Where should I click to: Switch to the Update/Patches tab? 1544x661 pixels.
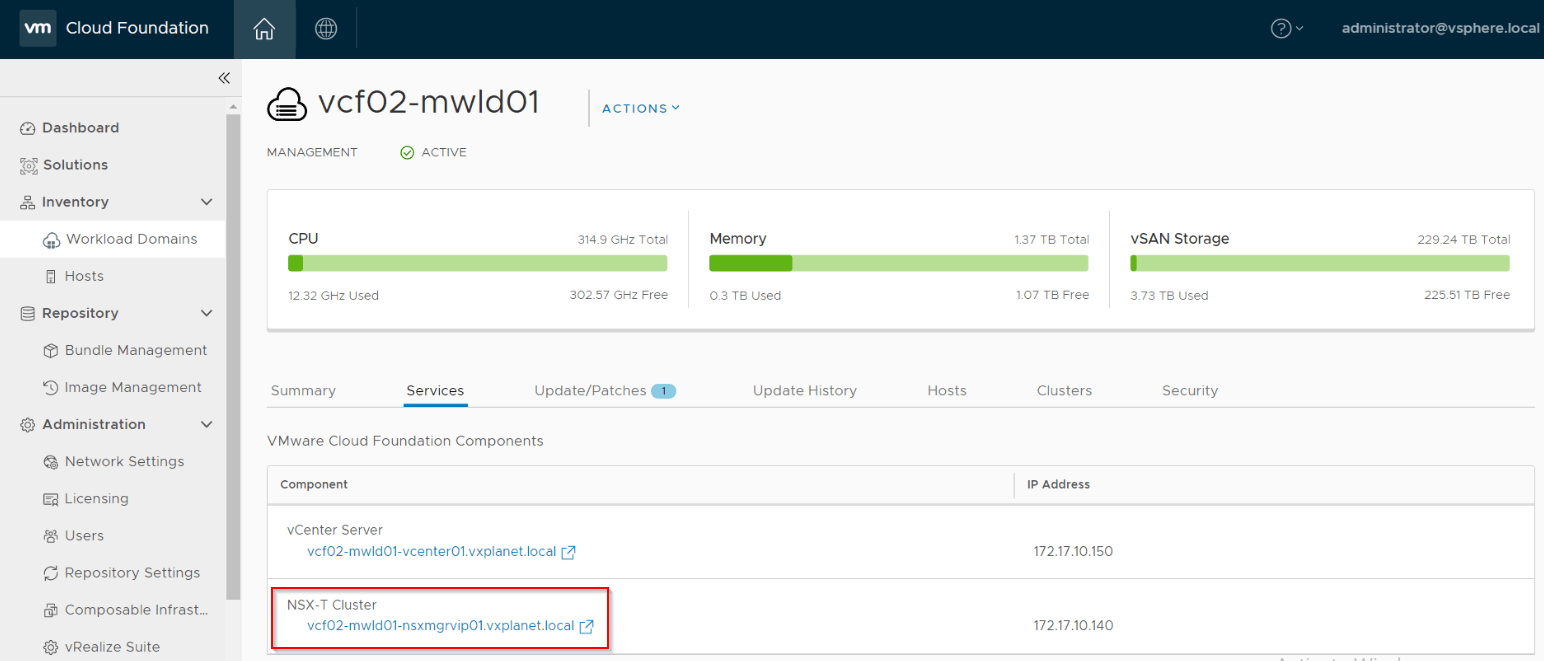point(590,391)
